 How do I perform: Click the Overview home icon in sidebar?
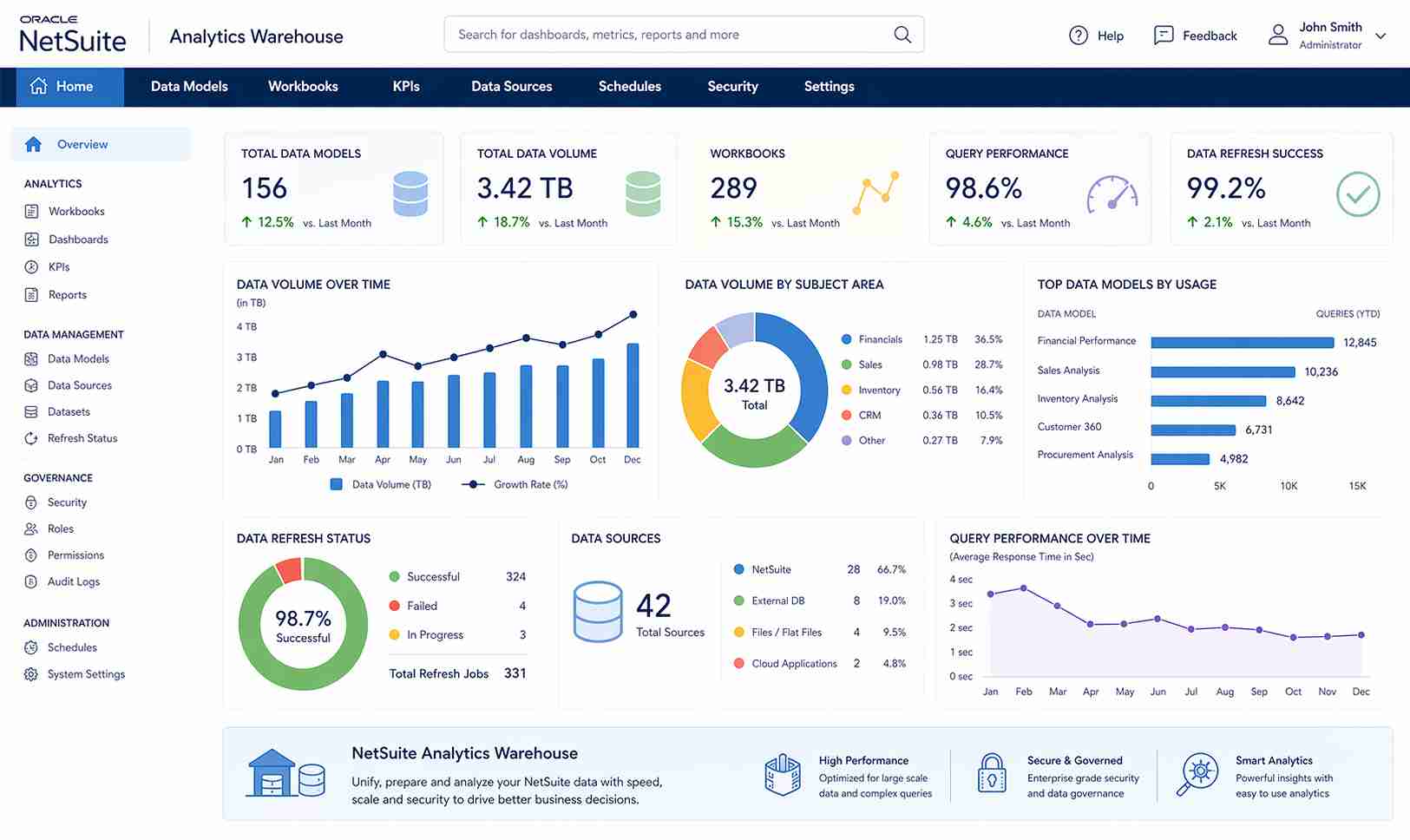click(x=34, y=144)
